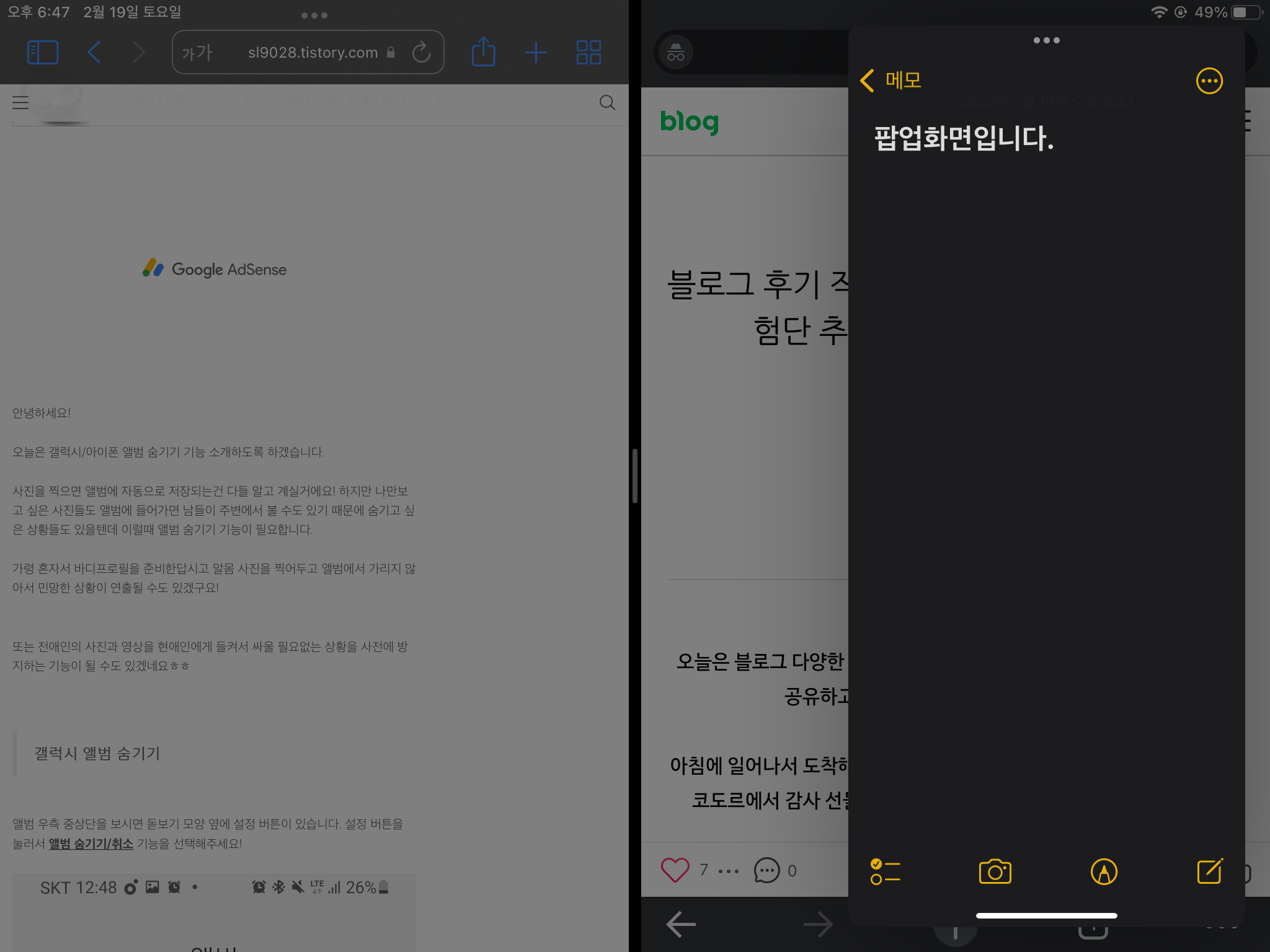Viewport: 1270px width, 952px height.
Task: Tap multitasking three dots above Notes window
Action: [x=1046, y=40]
